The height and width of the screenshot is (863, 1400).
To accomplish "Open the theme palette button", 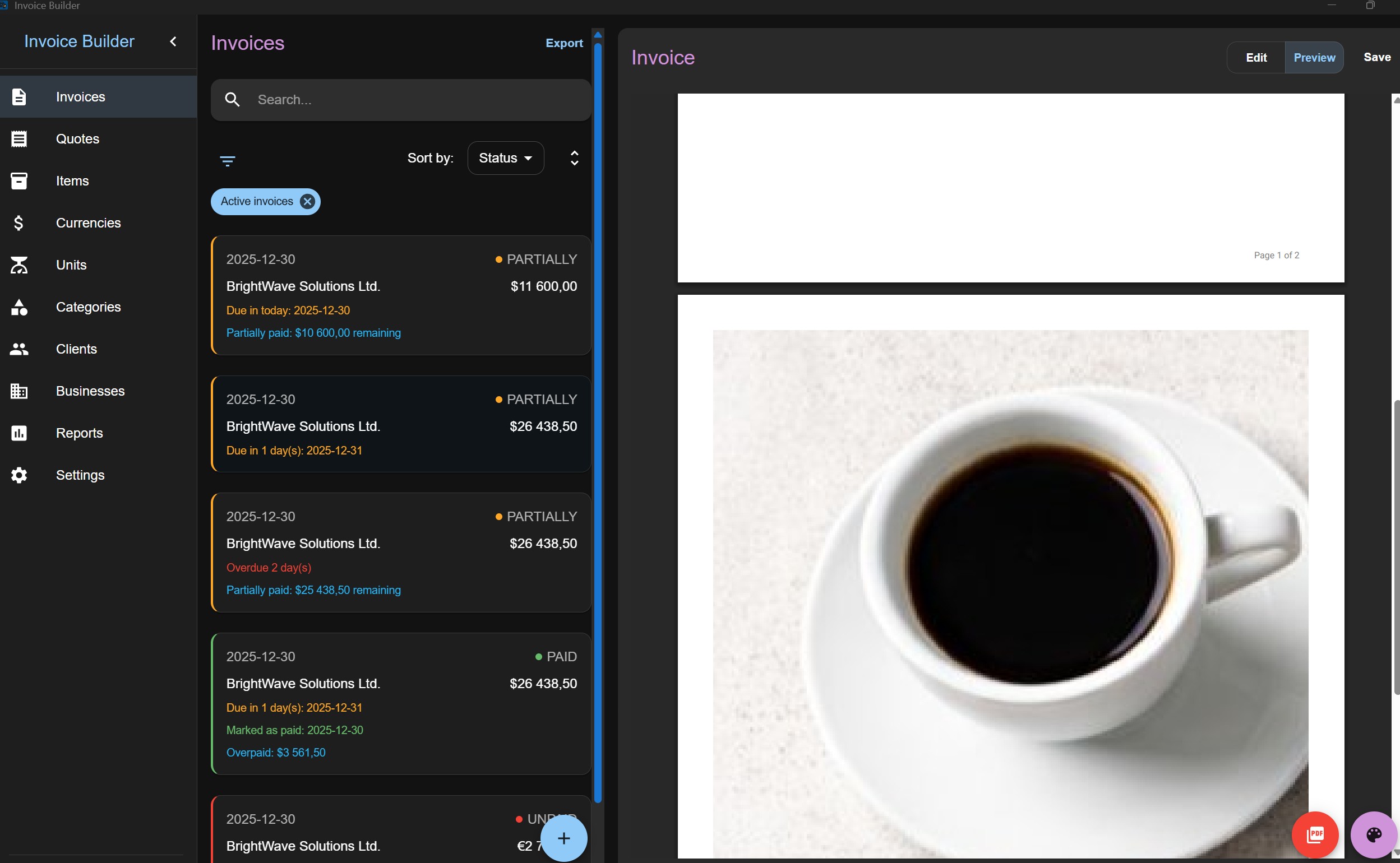I will coord(1374,834).
